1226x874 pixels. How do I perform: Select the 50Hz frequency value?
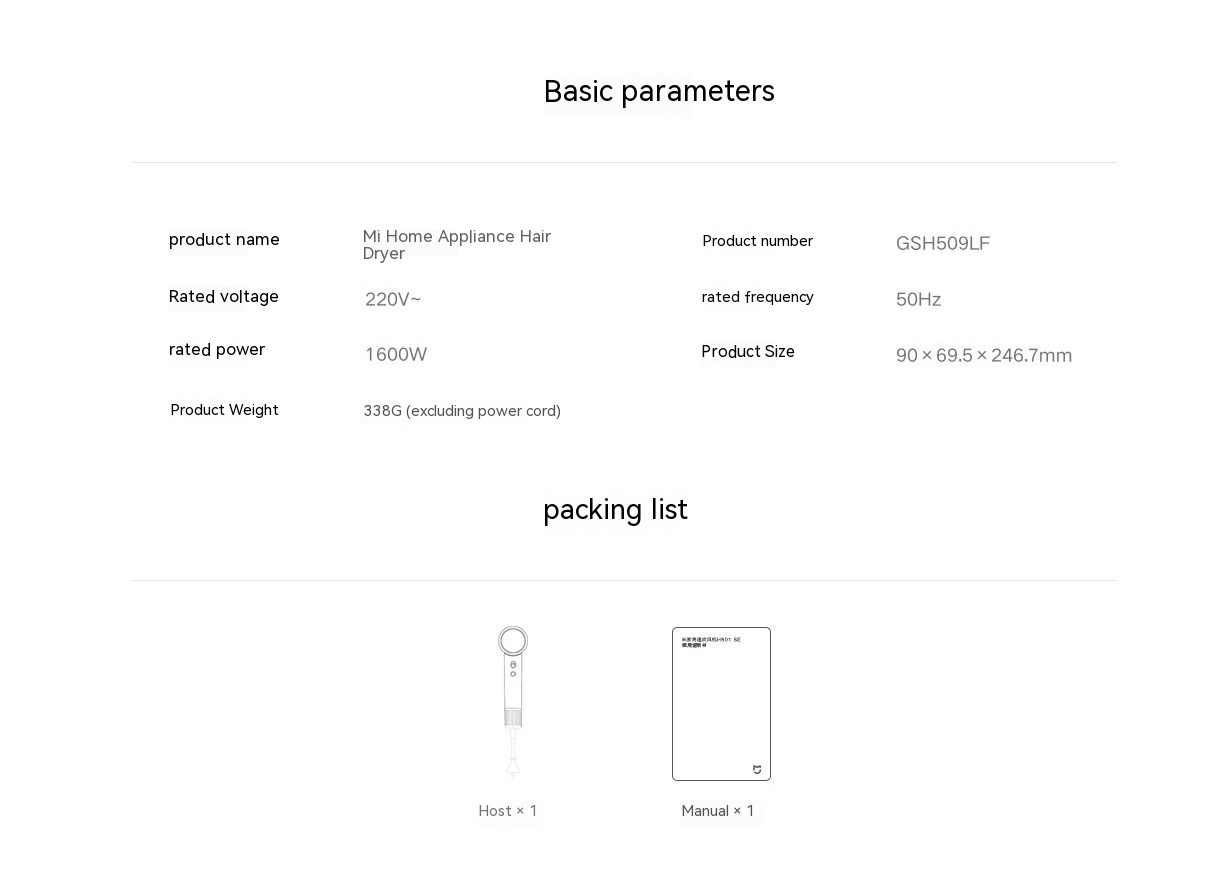(x=918, y=300)
